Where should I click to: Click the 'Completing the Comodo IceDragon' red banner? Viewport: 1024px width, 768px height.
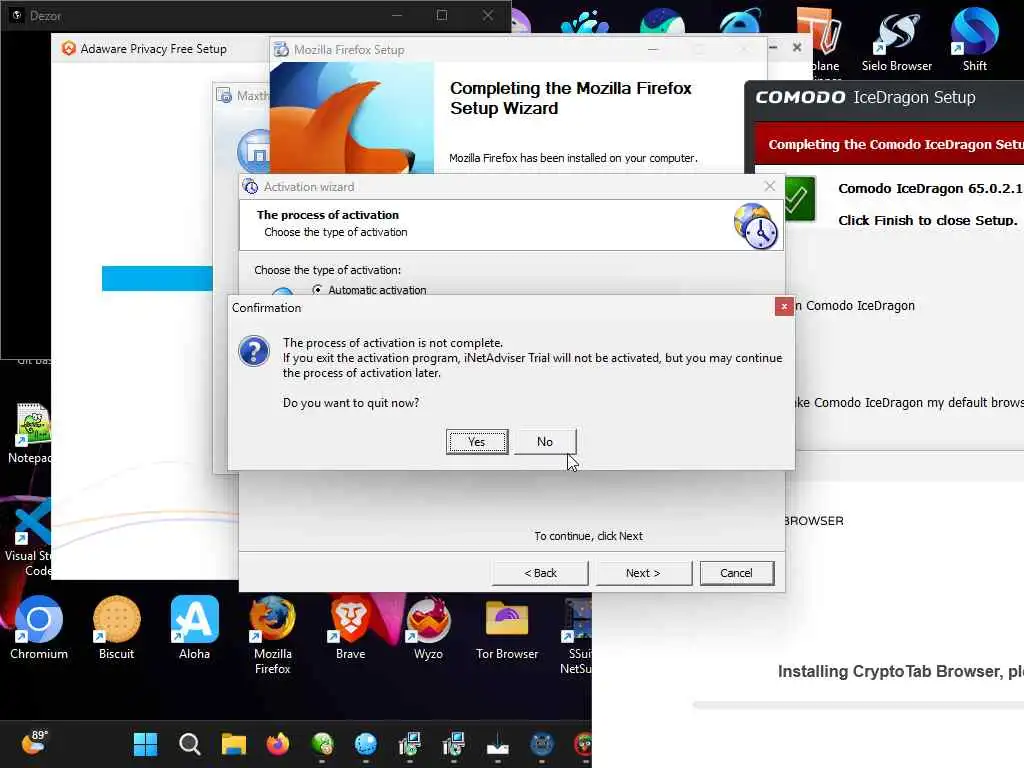pyautogui.click(x=889, y=144)
